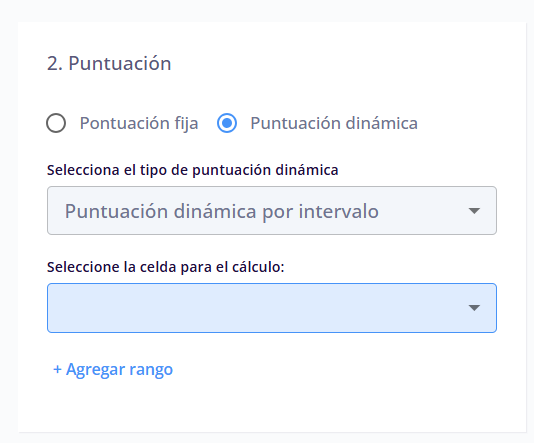Click the + Agregar rango link

point(113,369)
